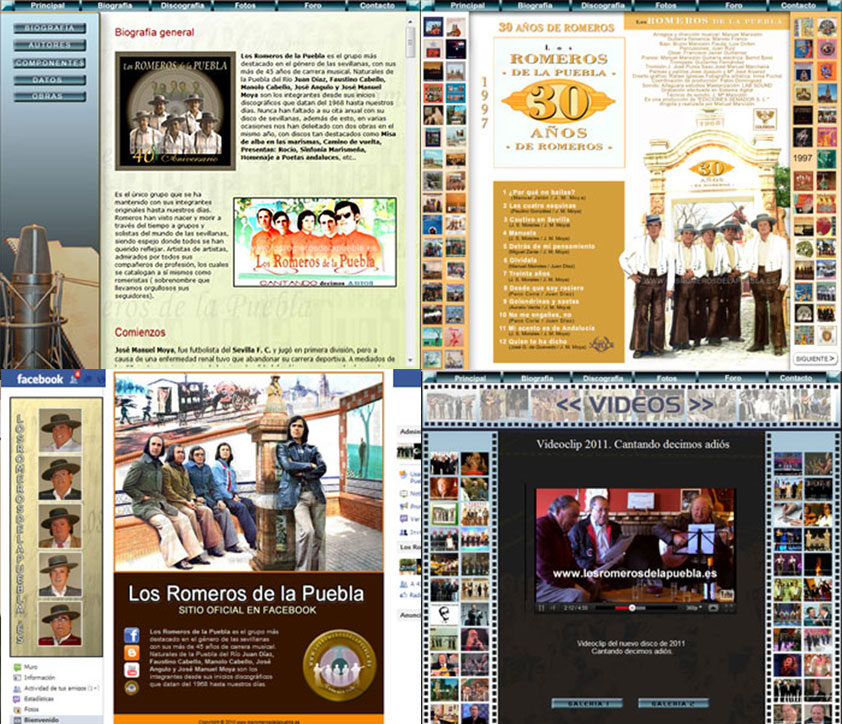This screenshot has height=724, width=842.
Task: Click the 30 Años de Romeros album cover
Action: tap(559, 102)
